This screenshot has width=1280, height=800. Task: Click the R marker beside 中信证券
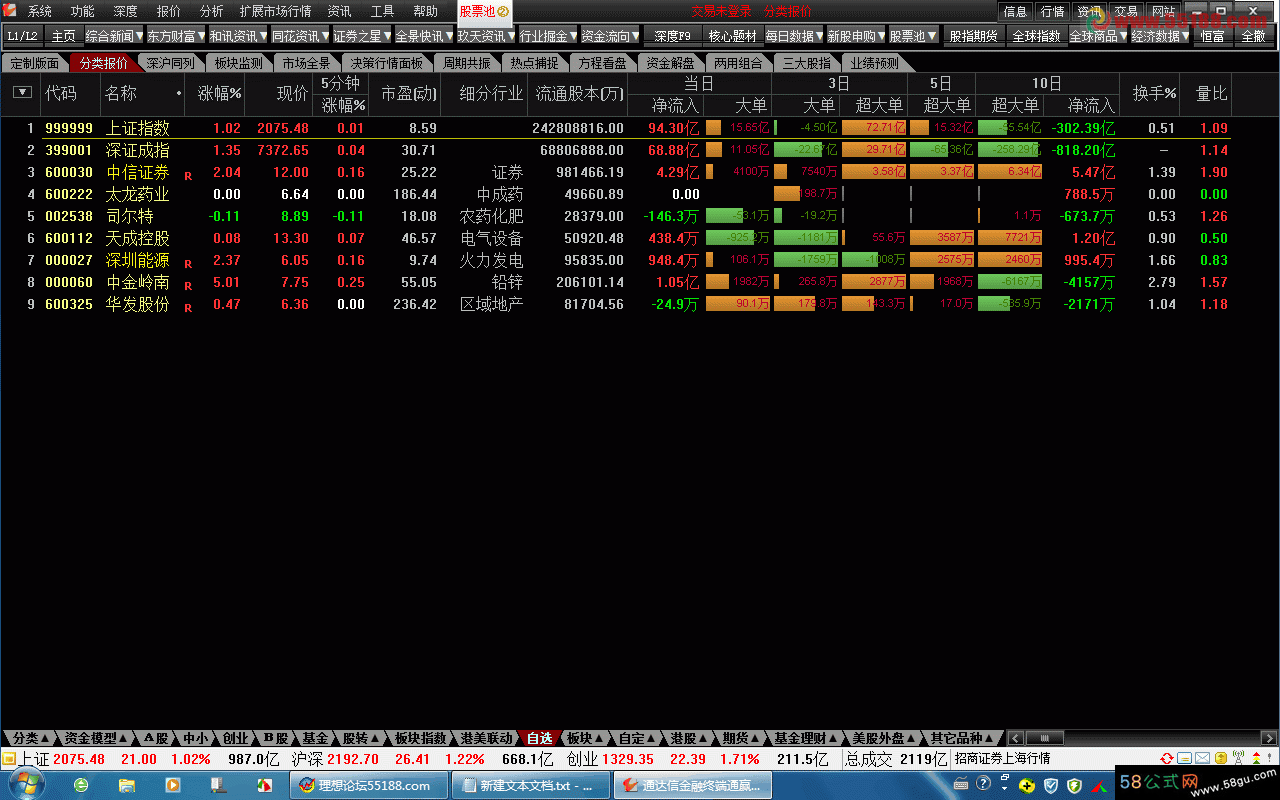tap(188, 175)
